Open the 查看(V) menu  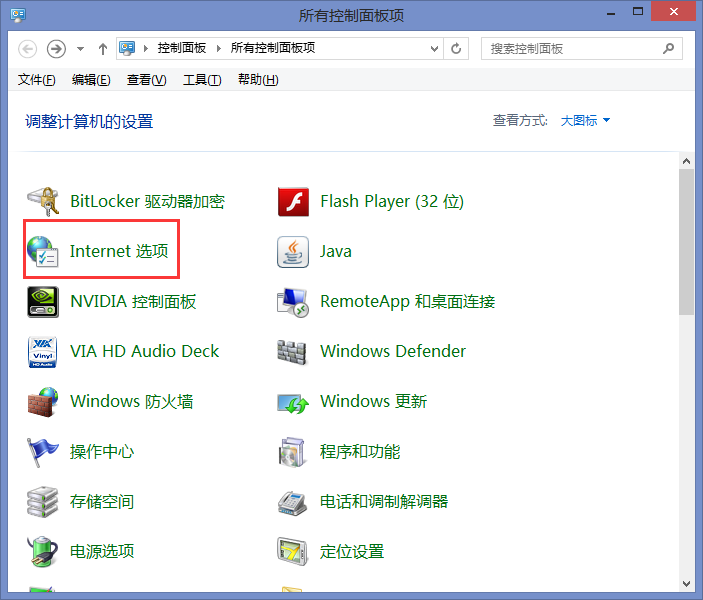tap(147, 80)
